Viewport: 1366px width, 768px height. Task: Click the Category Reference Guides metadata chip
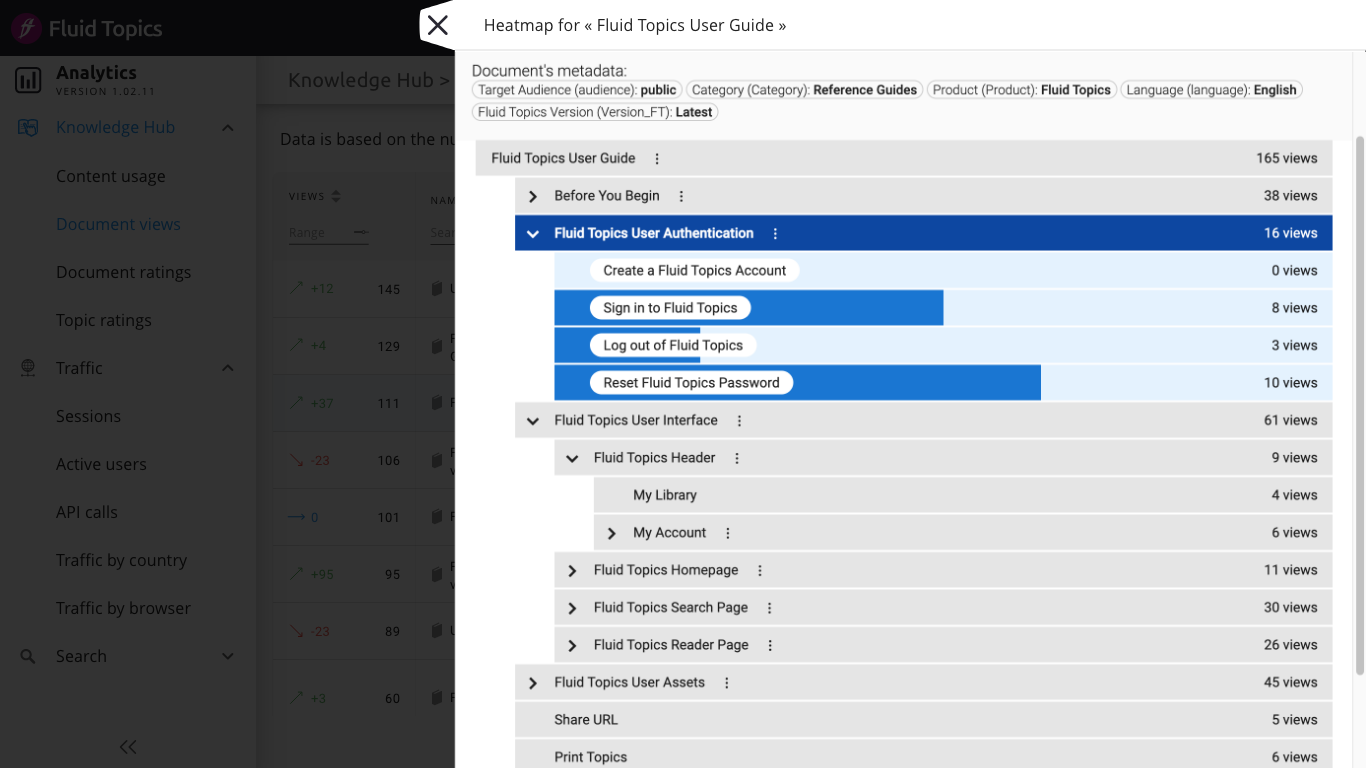coord(804,90)
